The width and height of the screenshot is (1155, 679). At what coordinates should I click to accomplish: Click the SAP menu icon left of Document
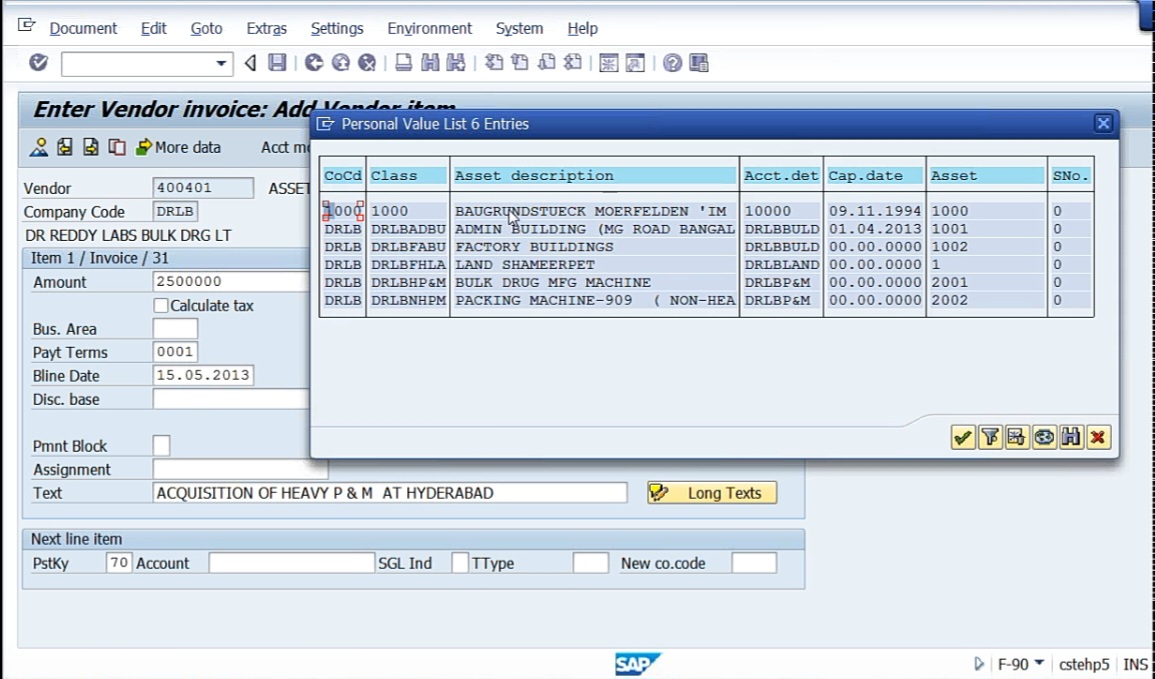pyautogui.click(x=27, y=26)
